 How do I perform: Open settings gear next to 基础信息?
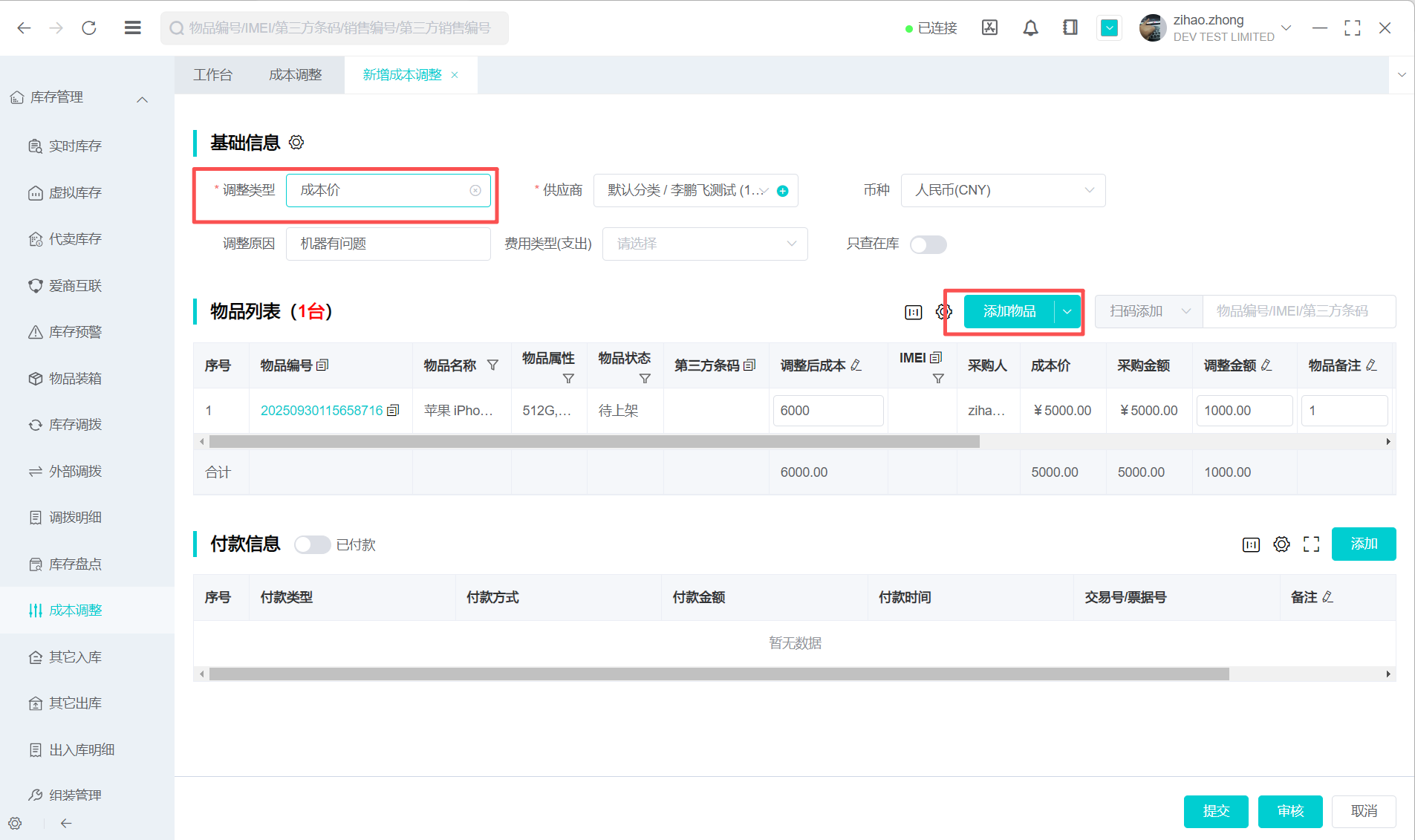(296, 143)
